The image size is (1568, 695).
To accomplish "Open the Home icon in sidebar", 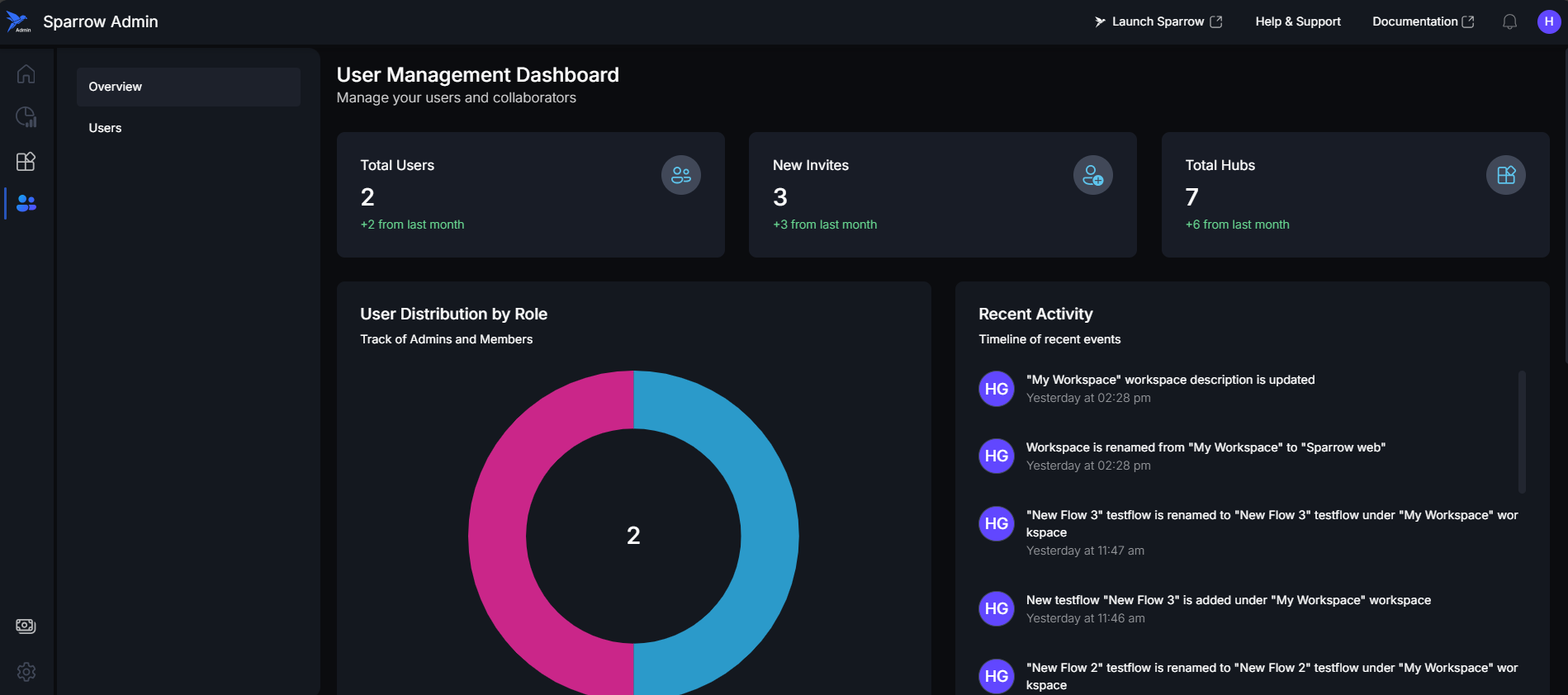I will (x=26, y=74).
